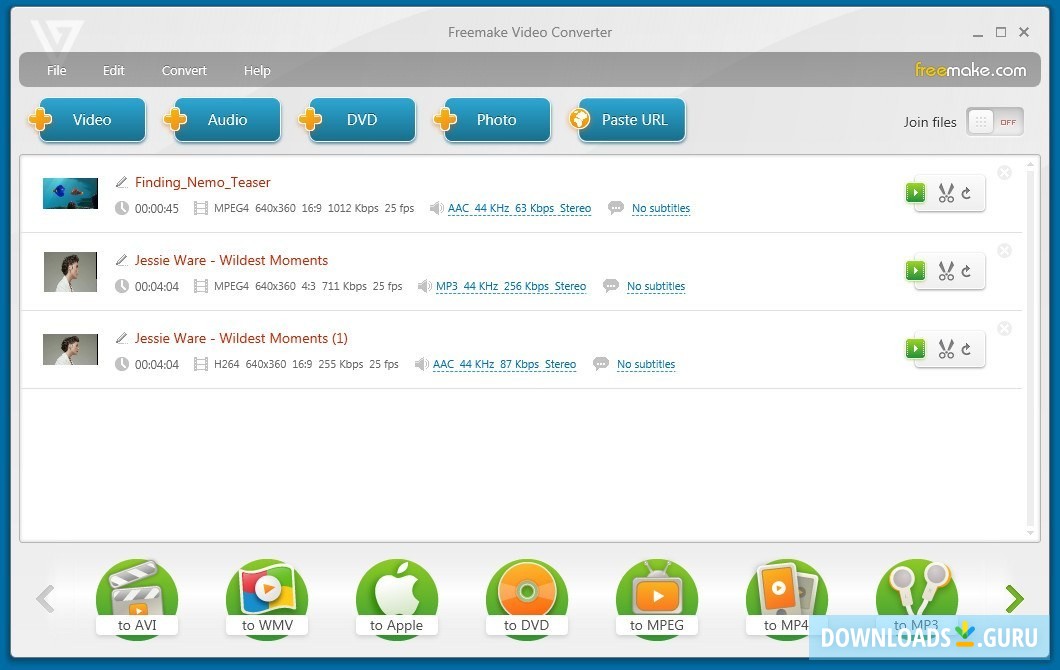Click the Finding_Nemo_Teaser title text

tap(202, 182)
